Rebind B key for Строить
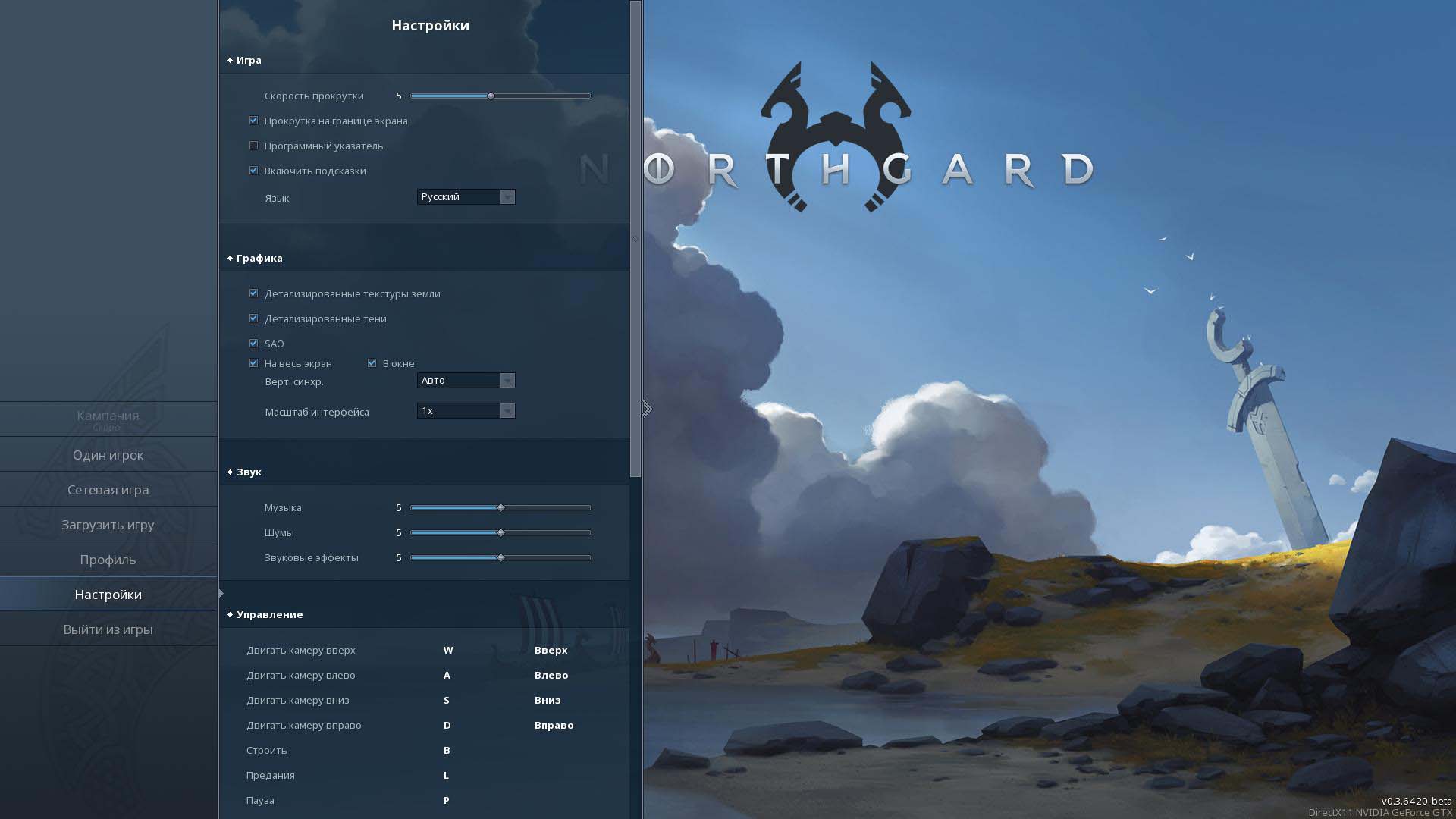This screenshot has height=819, width=1456. [x=447, y=751]
